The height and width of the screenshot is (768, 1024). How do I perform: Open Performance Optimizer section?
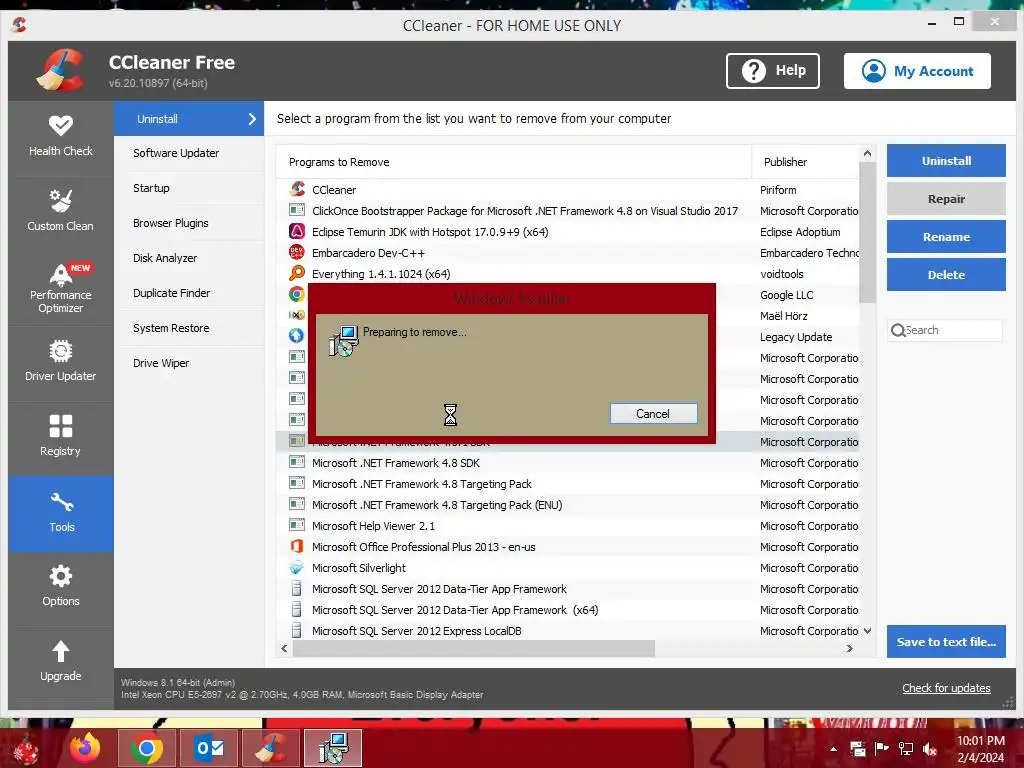tap(61, 288)
